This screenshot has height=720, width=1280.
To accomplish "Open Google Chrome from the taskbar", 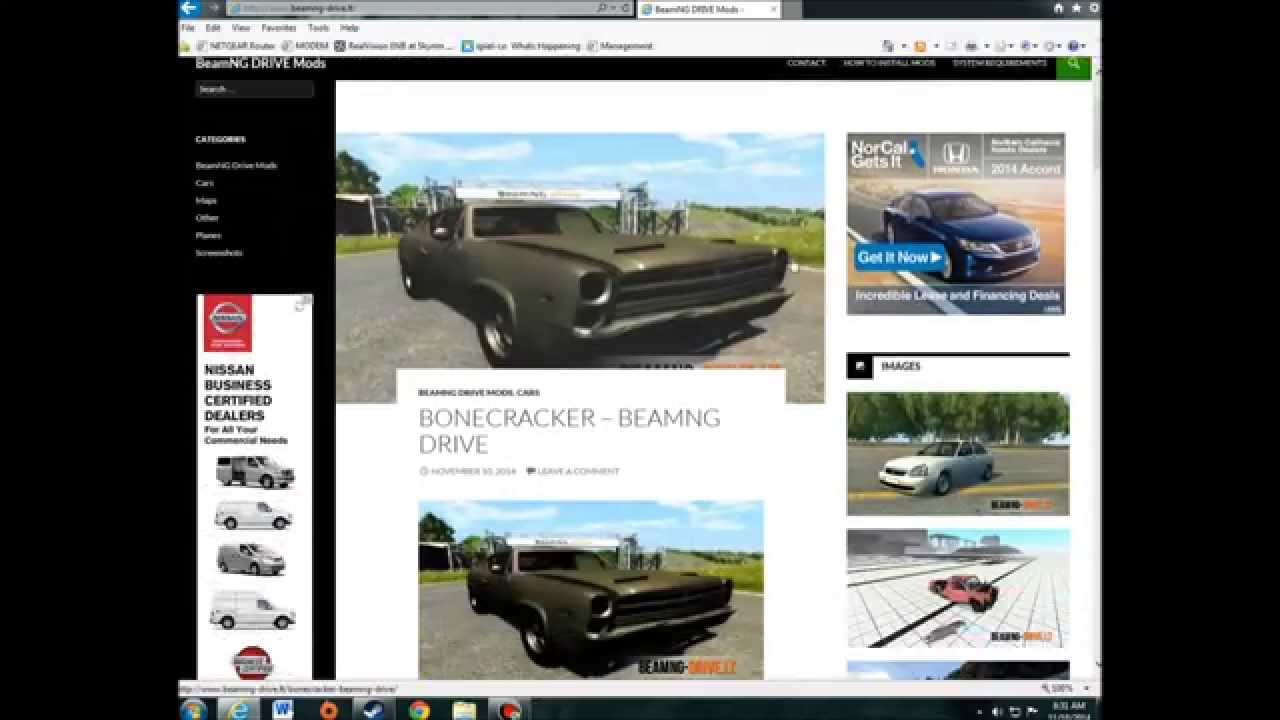I will (x=419, y=709).
